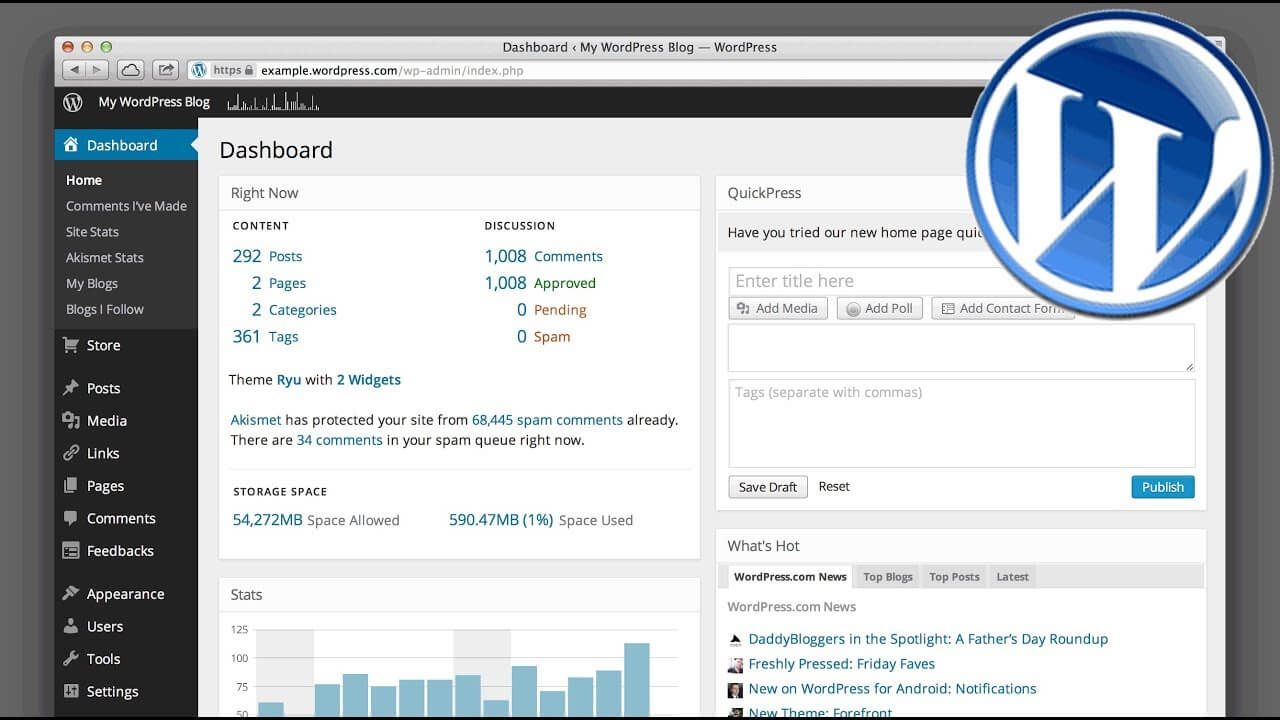The image size is (1280, 720).
Task: Select the Latest tab in What's Hot
Action: click(x=1012, y=577)
